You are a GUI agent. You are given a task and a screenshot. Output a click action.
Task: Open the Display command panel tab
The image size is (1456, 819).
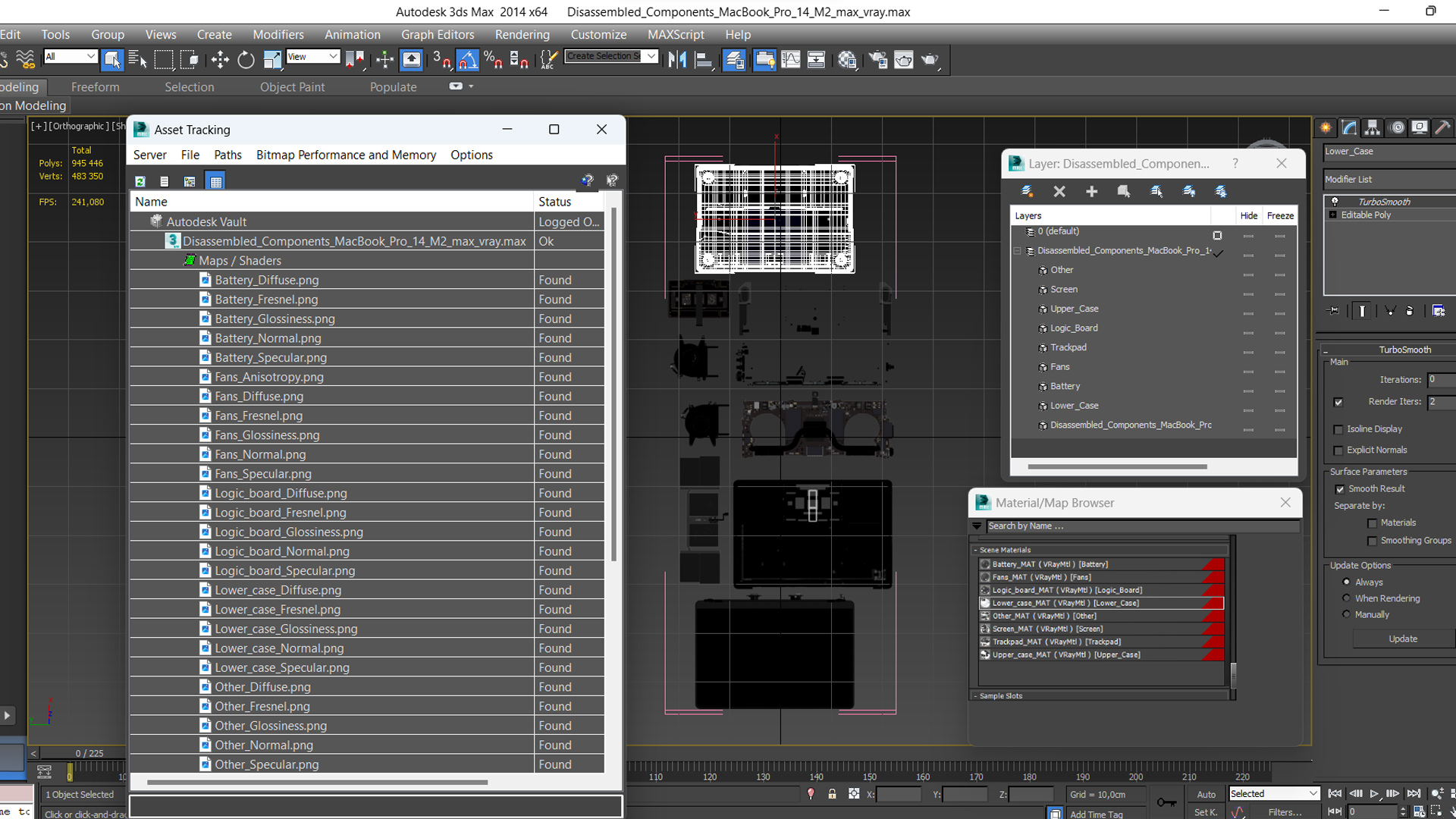coord(1420,127)
